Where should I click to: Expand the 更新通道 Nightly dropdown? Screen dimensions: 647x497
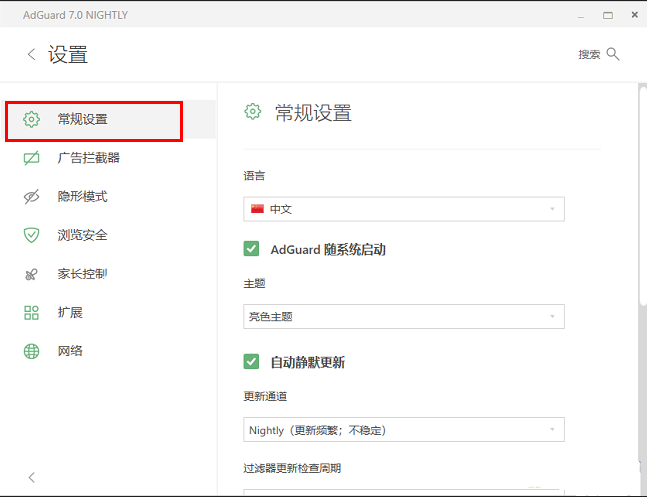(404, 430)
